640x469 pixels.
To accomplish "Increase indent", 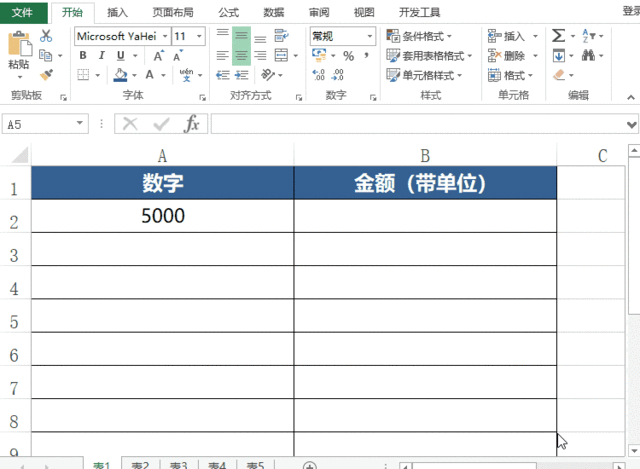I will 242,75.
